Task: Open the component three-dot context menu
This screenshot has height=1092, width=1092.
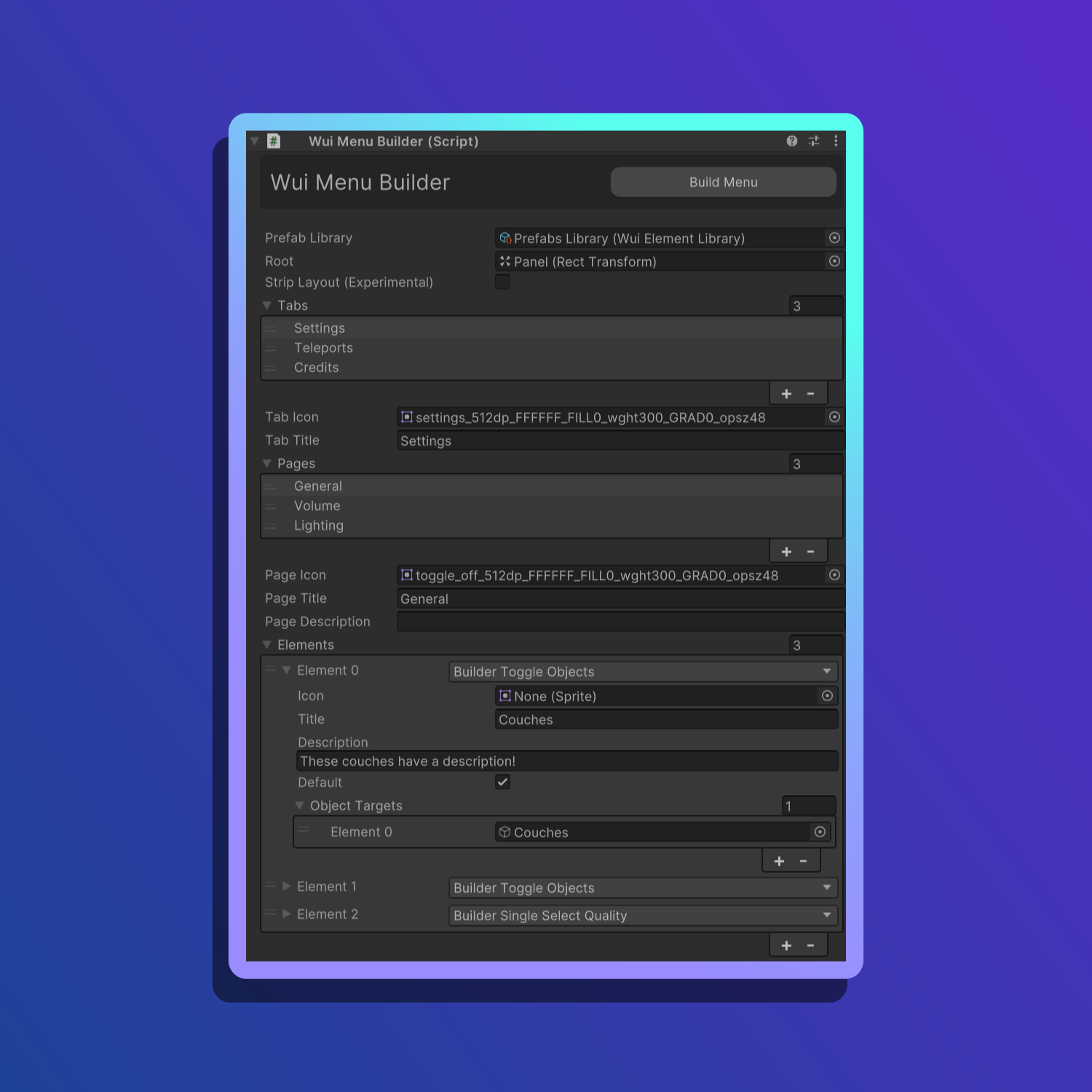Action: [x=836, y=141]
